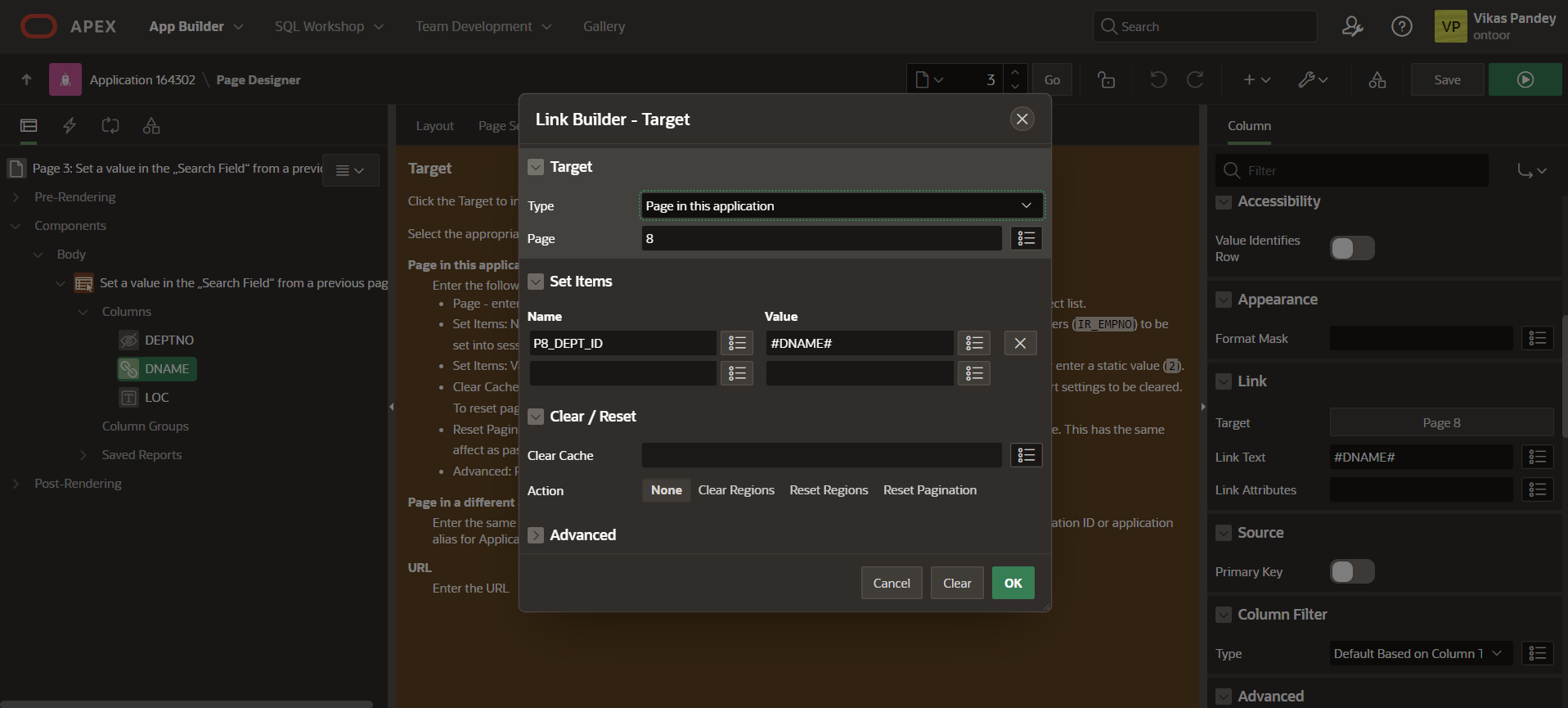Screen dimensions: 1568x708
Task: Remove the P8_DEPT_ID set item row
Action: point(1020,343)
